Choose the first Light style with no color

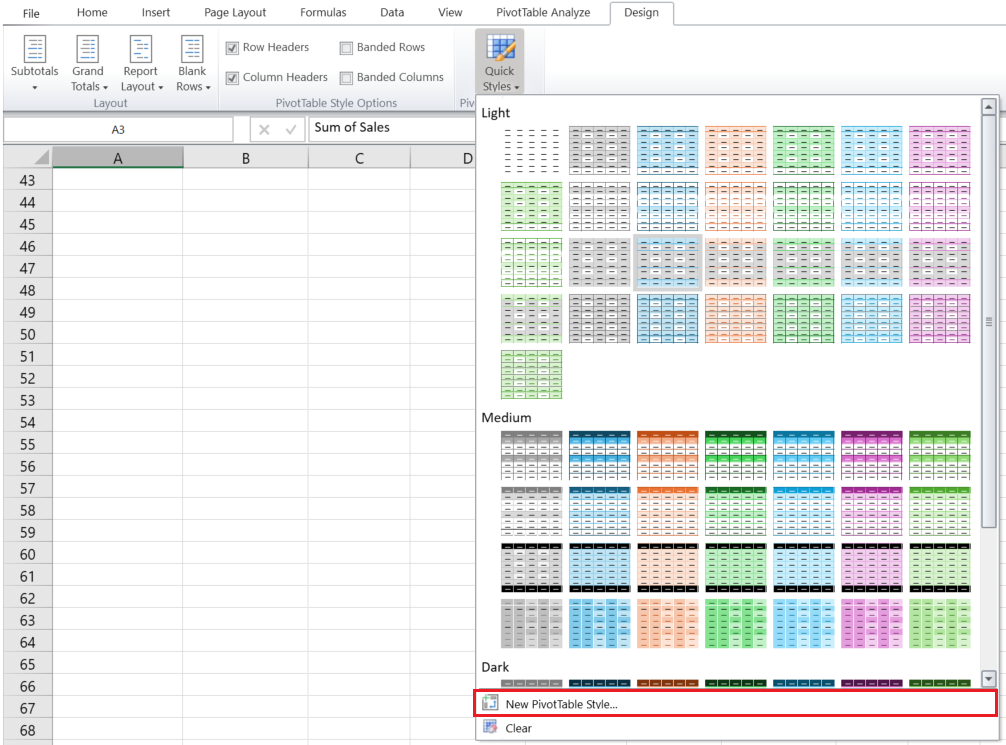[x=531, y=150]
